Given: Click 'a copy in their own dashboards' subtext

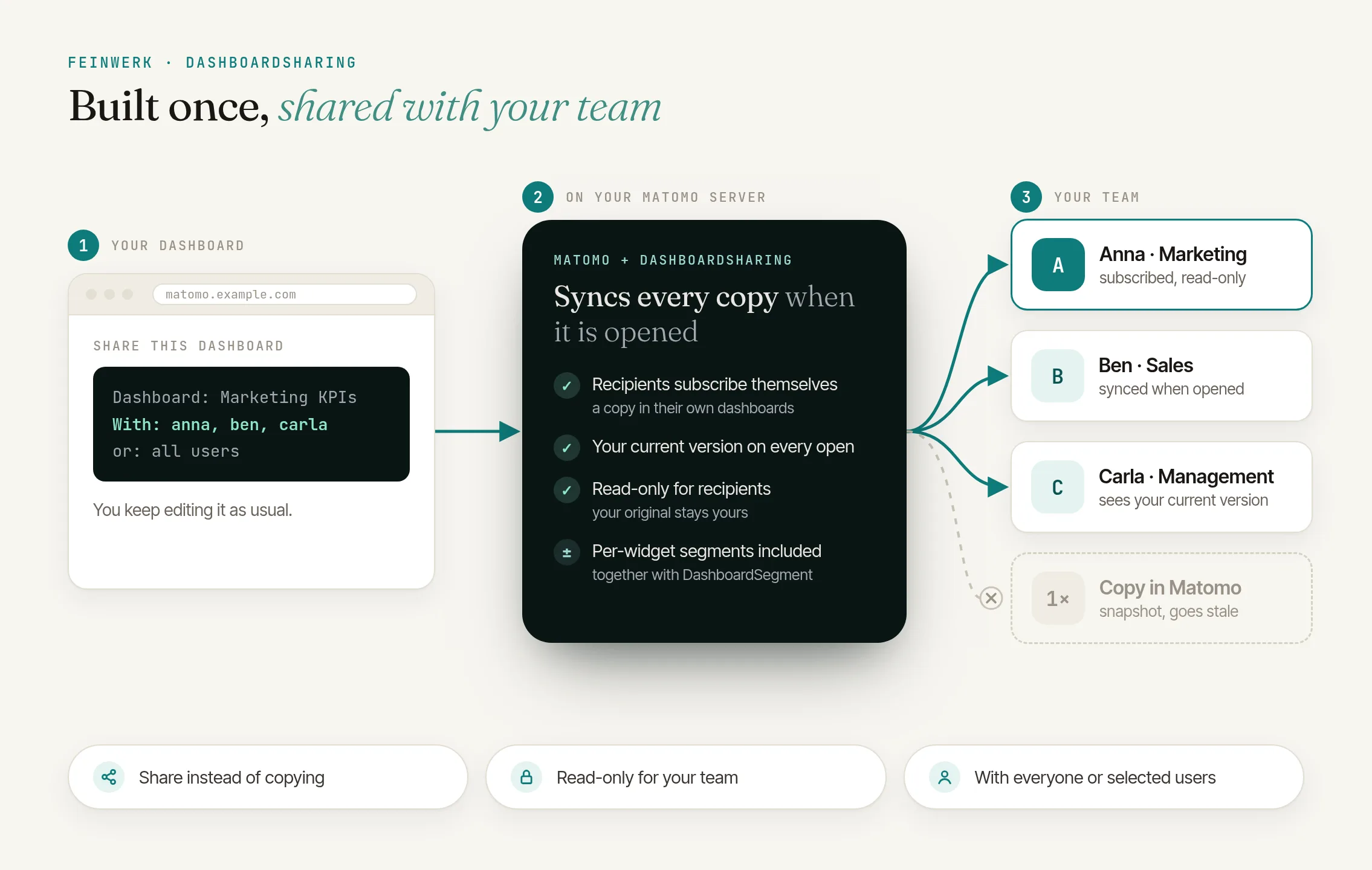Looking at the screenshot, I should pyautogui.click(x=693, y=408).
